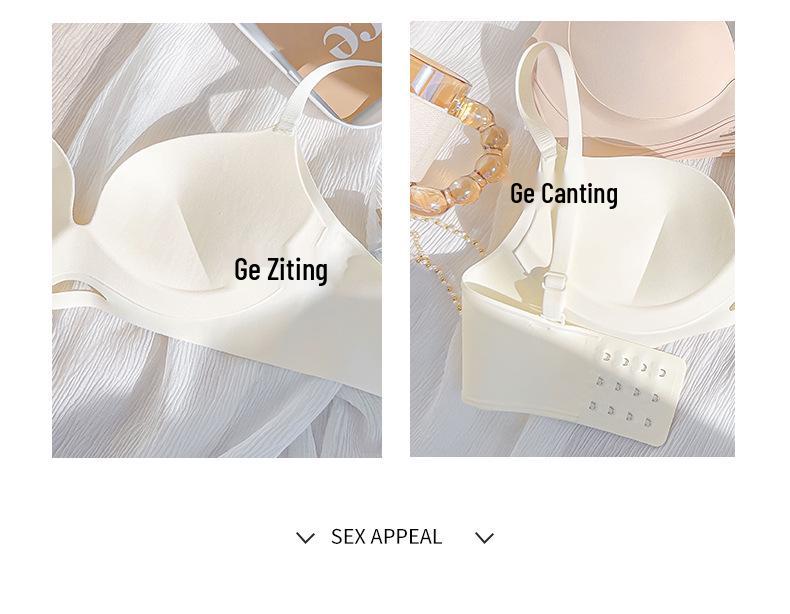Screen dimensions: 790x614
Task: Click the Ge Ziting label
Action: pyautogui.click(x=281, y=270)
